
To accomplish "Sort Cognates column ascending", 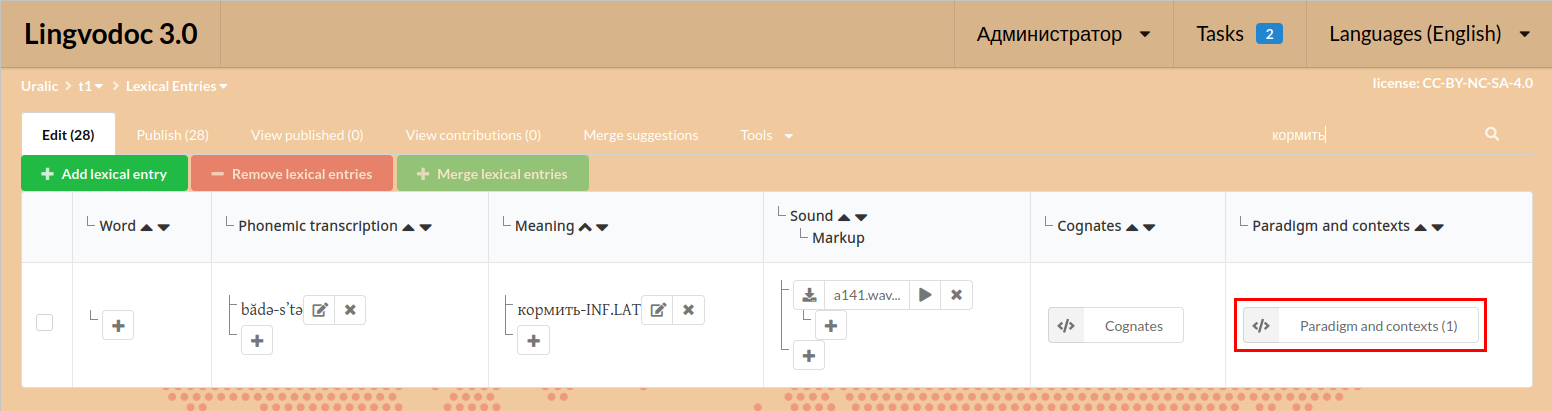I will coord(1132,227).
